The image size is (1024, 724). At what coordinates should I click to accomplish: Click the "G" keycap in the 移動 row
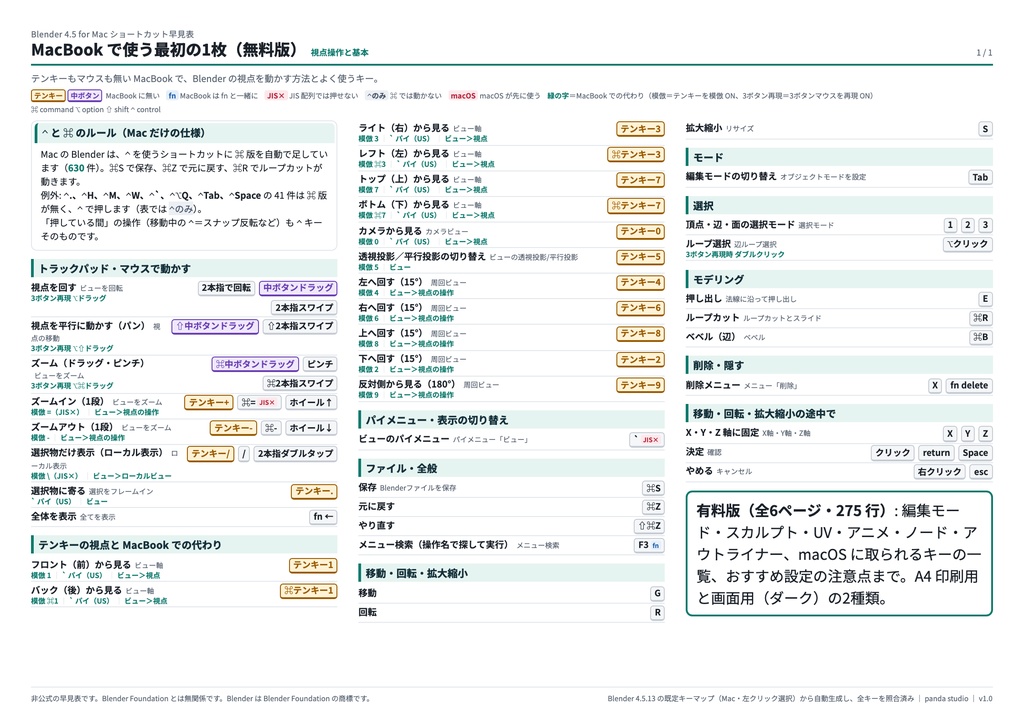tap(657, 593)
